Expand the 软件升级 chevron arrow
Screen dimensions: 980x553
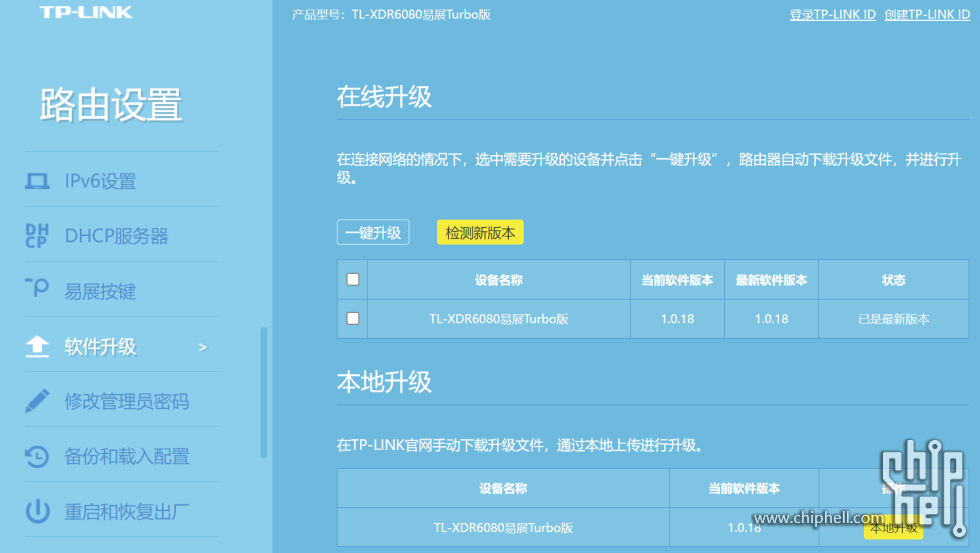[202, 347]
